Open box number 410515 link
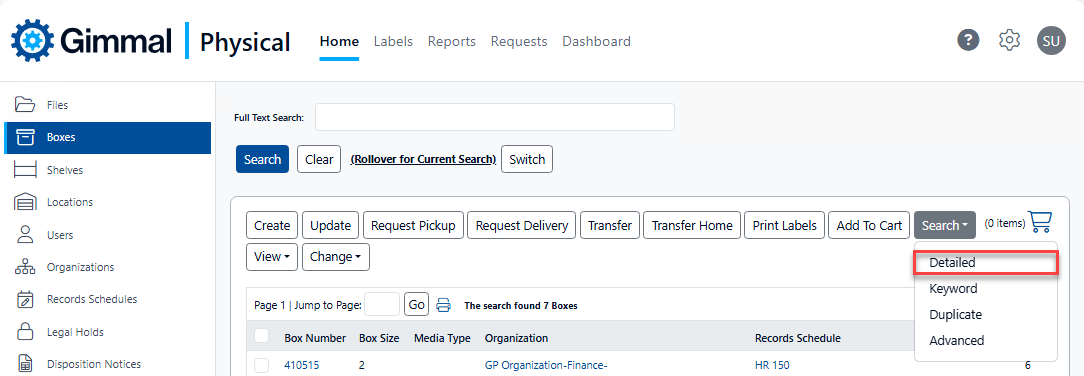This screenshot has height=376, width=1084. [x=301, y=366]
